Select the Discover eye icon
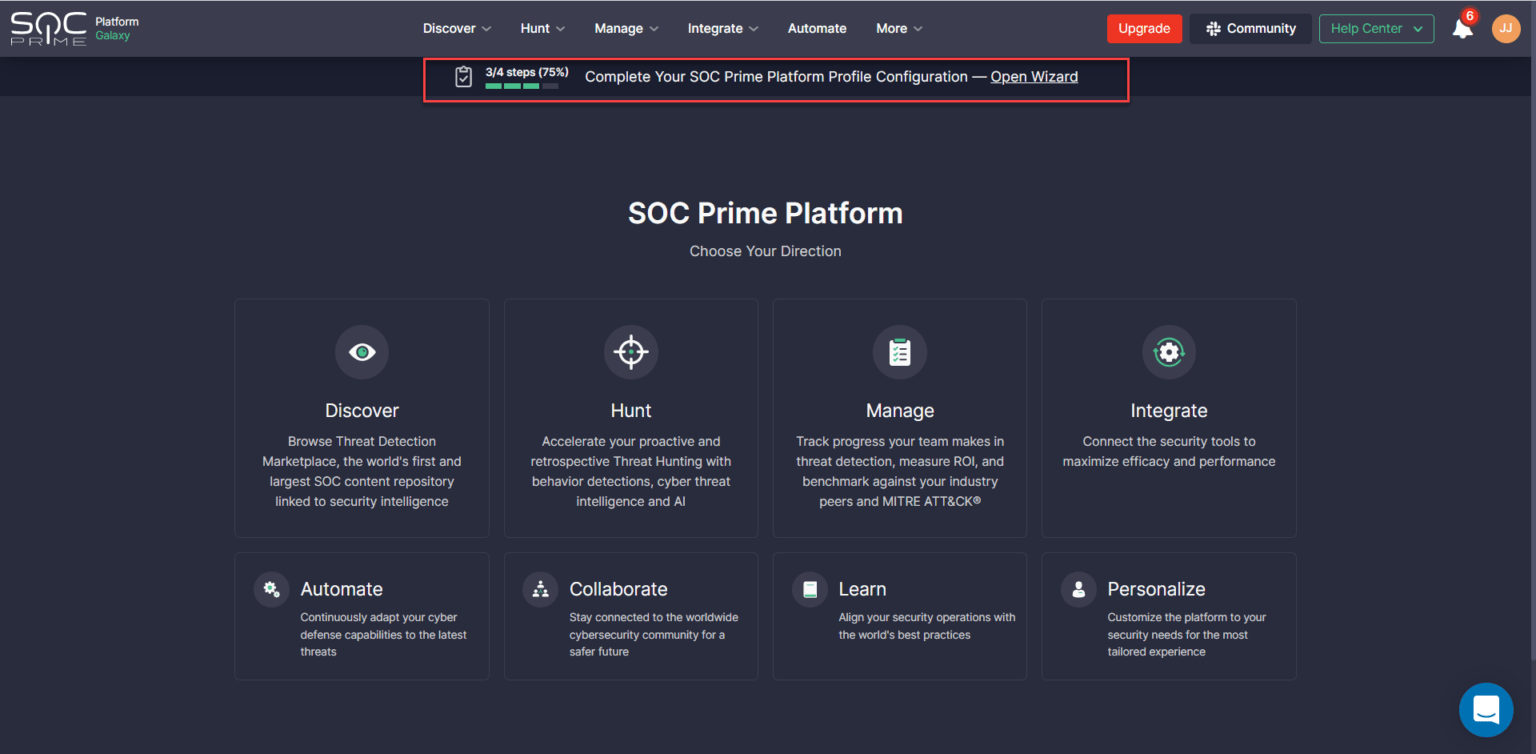 coord(361,352)
